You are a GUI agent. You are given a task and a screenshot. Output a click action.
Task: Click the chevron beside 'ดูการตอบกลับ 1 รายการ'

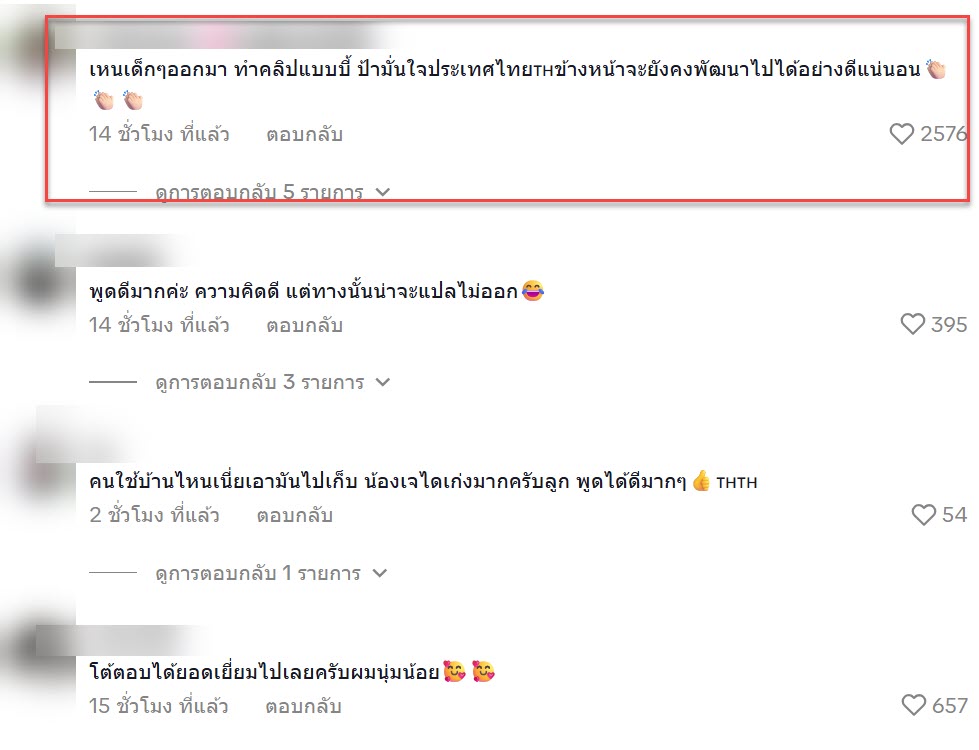380,573
